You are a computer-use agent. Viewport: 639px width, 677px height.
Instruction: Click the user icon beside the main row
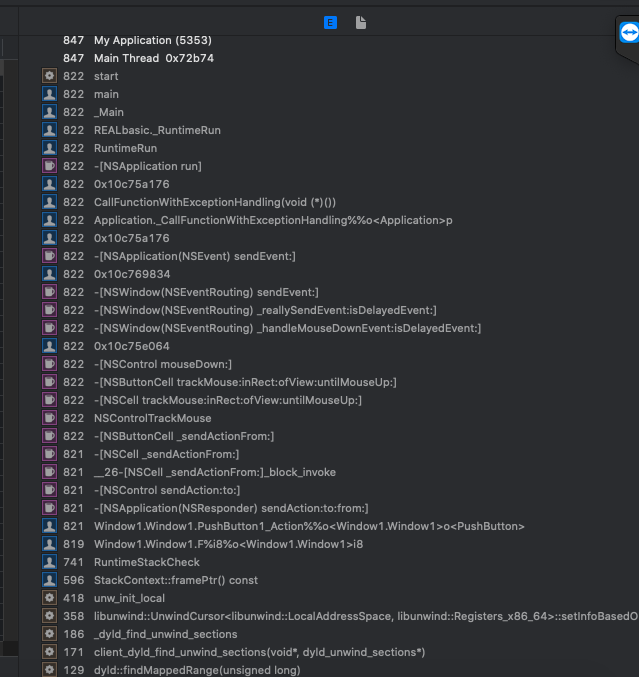[49, 94]
